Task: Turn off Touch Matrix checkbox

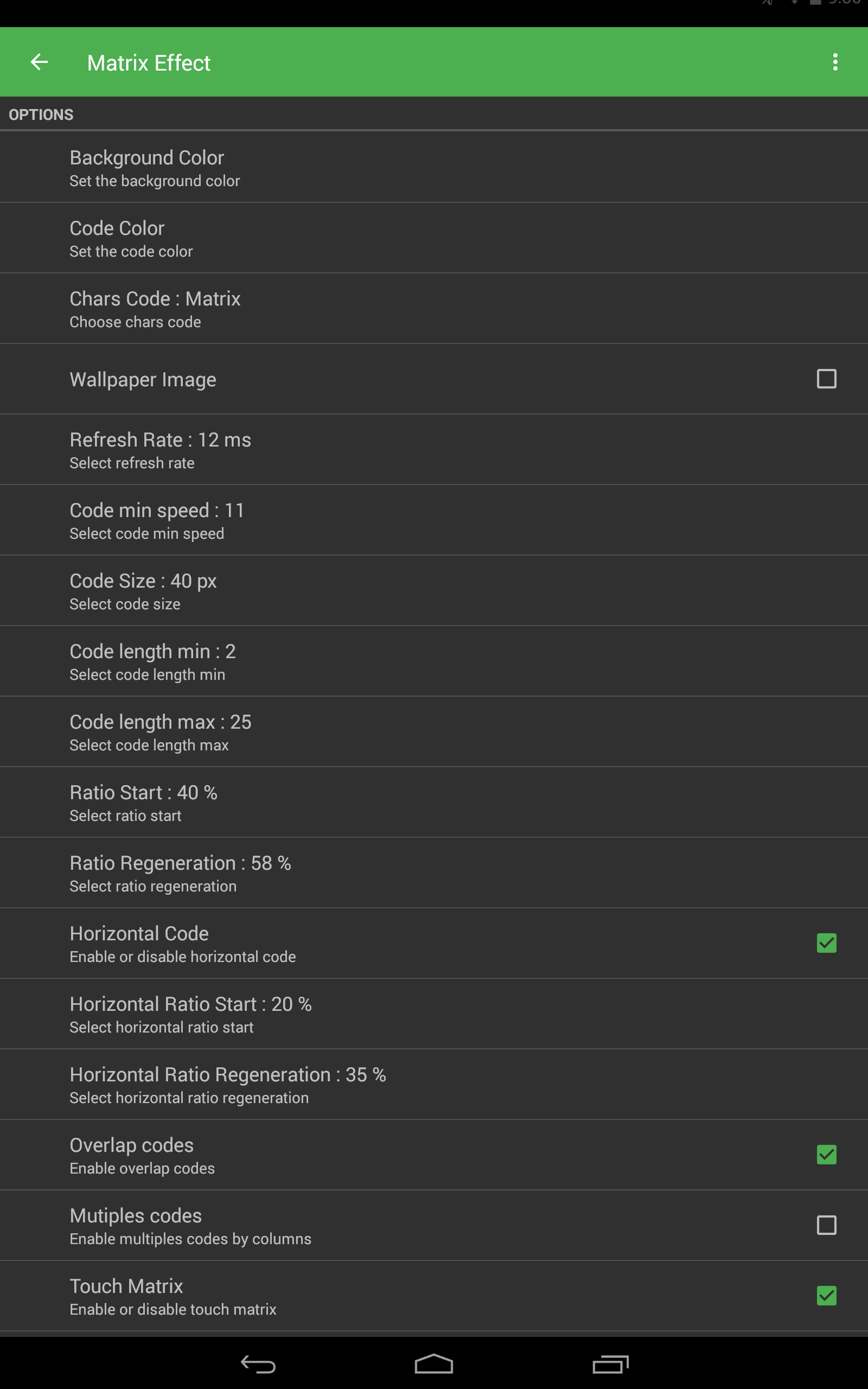Action: click(826, 1296)
